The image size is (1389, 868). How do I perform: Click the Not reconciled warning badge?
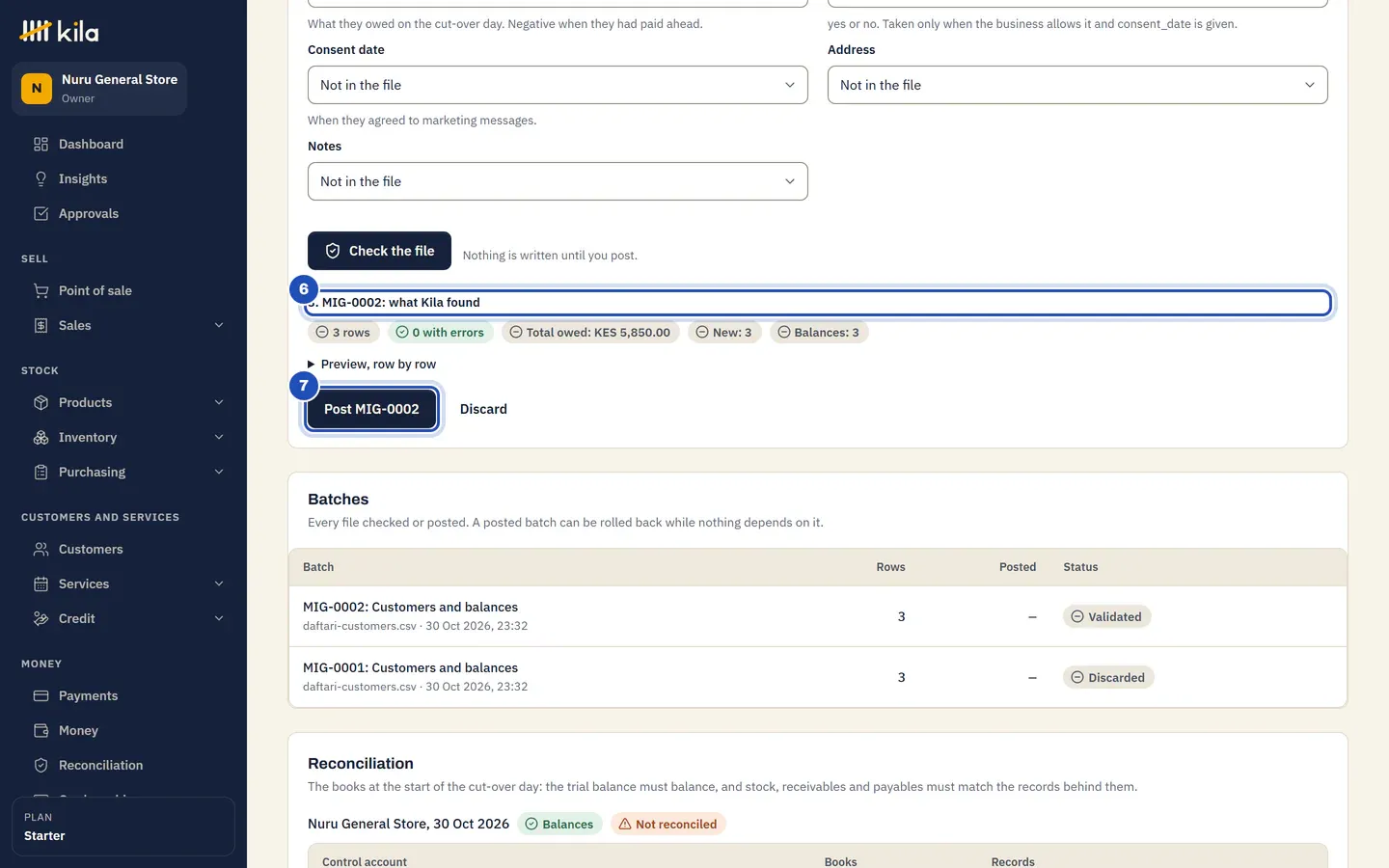pyautogui.click(x=667, y=824)
